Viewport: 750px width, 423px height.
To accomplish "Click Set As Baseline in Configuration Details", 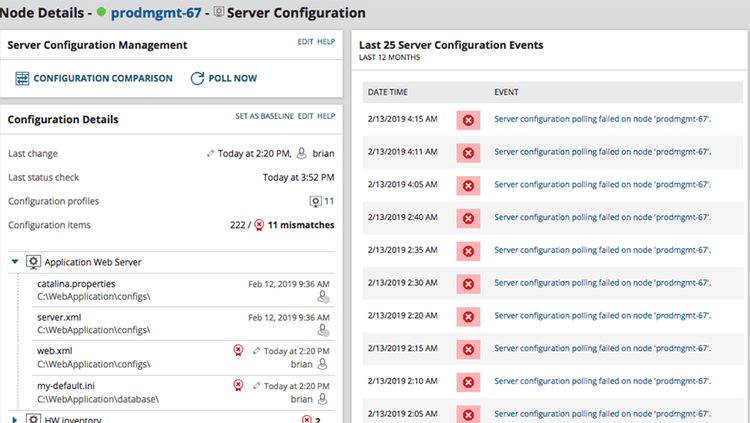I will pyautogui.click(x=264, y=116).
